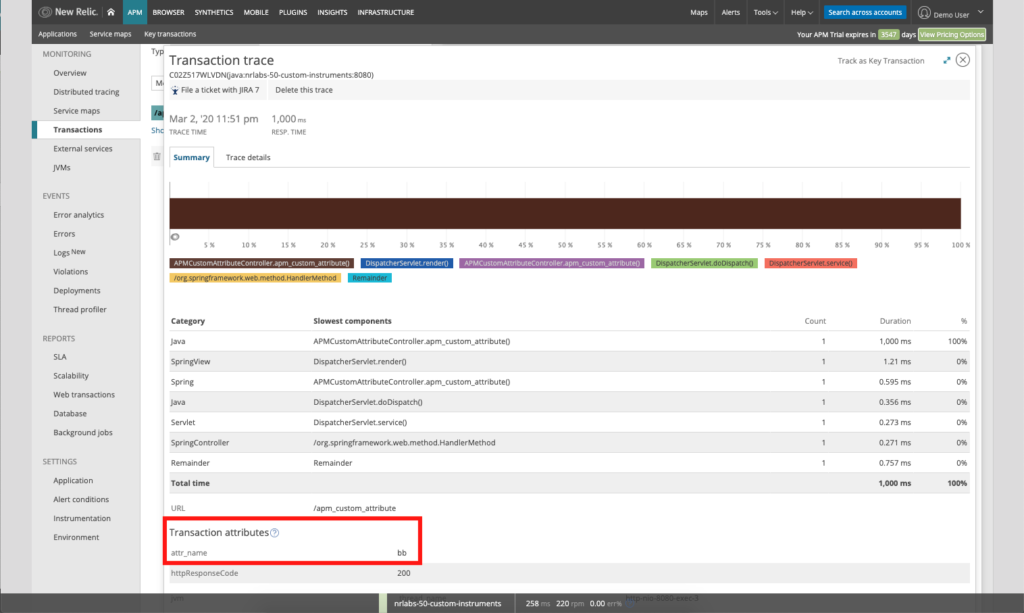Expand trace panel with arrows icon

point(946,60)
